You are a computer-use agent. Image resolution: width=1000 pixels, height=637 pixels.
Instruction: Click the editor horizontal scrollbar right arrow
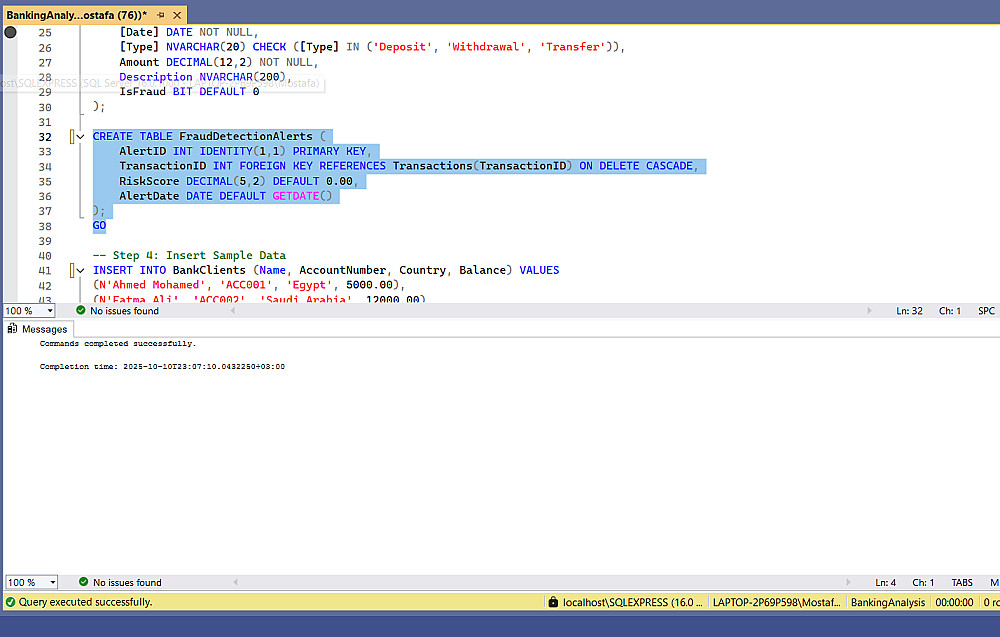pyautogui.click(x=869, y=311)
